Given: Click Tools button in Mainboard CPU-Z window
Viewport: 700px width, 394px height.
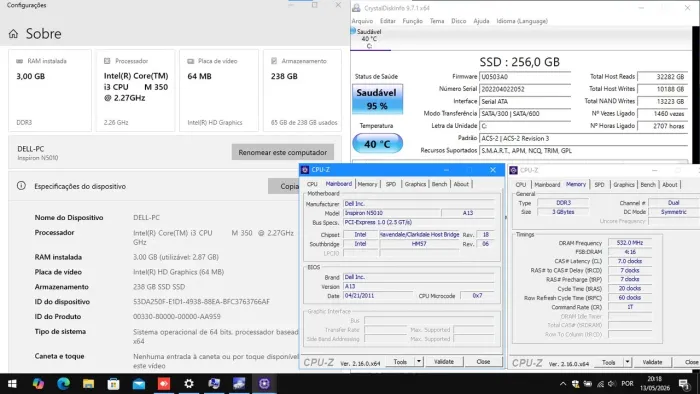Looking at the screenshot, I should (400, 362).
